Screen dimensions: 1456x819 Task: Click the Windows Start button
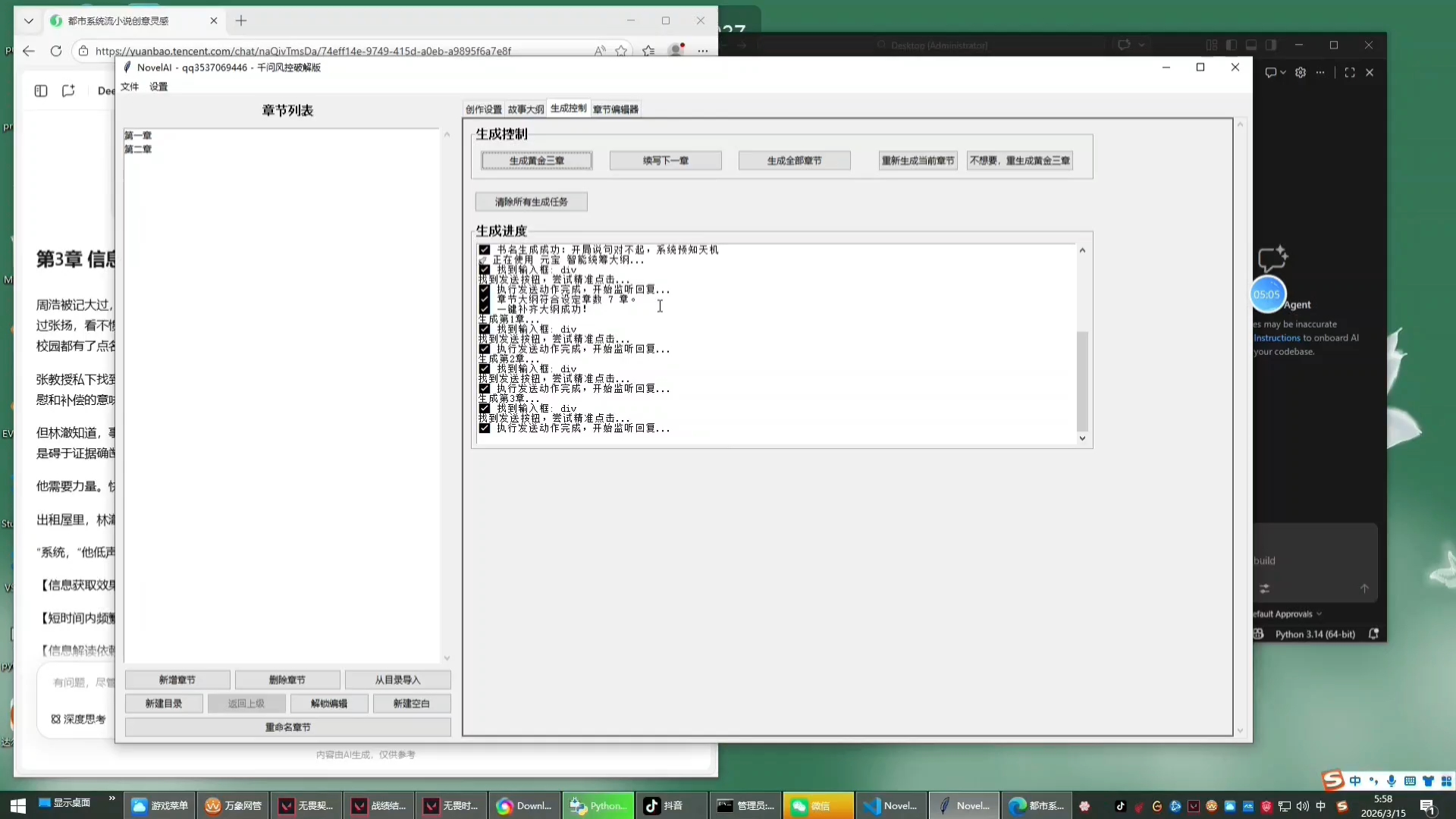tap(17, 805)
